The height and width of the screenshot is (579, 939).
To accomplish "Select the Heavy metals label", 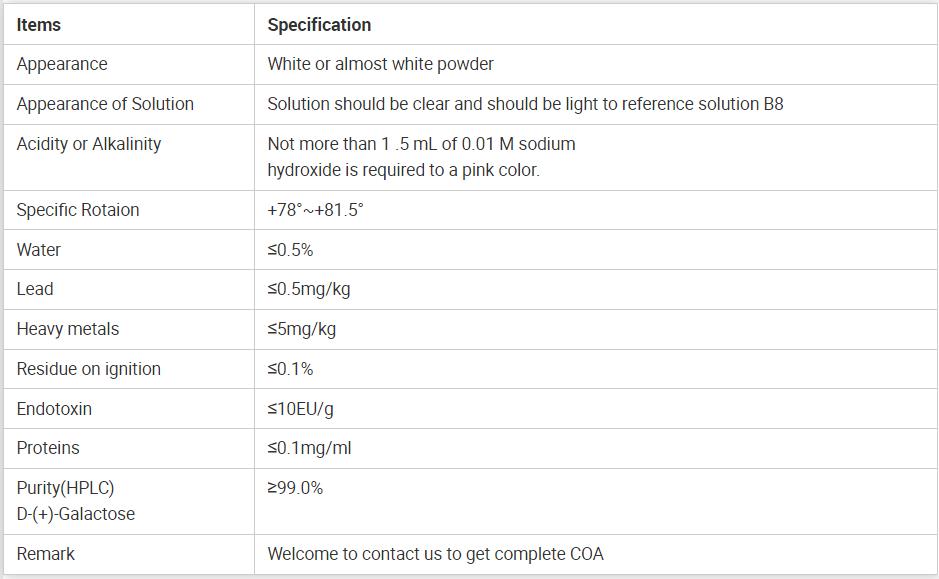I will click(68, 329).
